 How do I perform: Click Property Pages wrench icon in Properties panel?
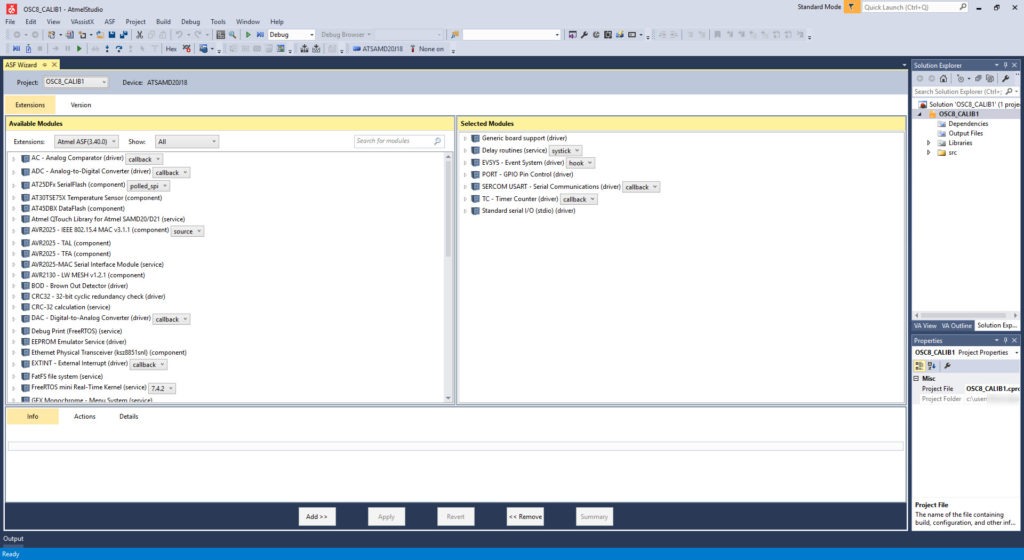[948, 366]
